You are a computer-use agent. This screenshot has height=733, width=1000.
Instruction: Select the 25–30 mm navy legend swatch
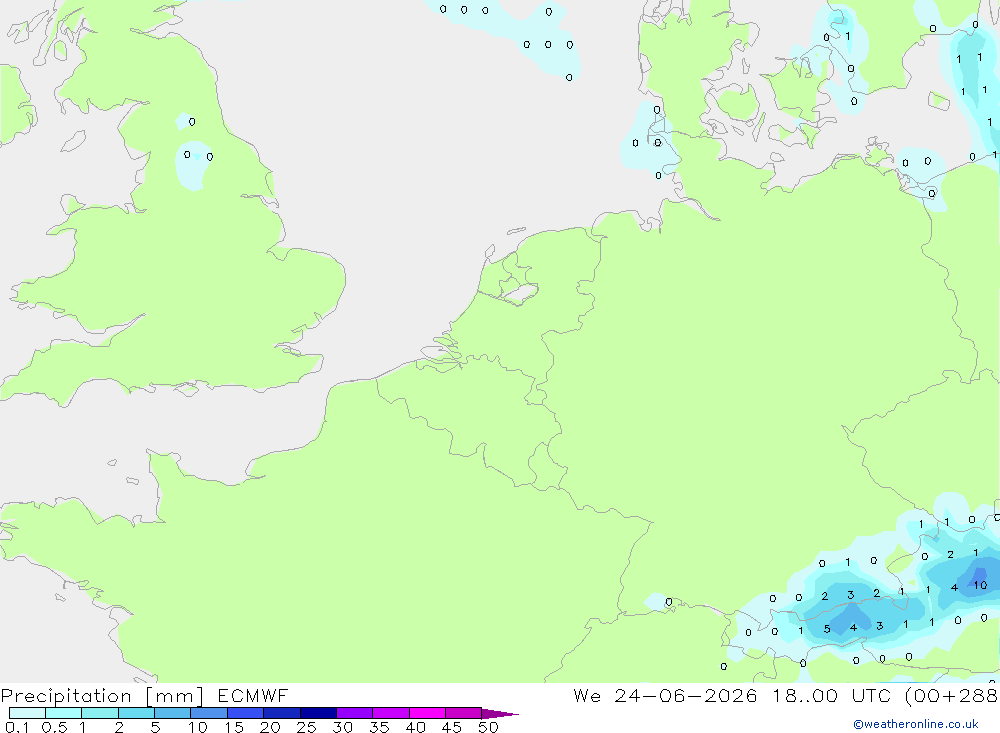tap(318, 713)
